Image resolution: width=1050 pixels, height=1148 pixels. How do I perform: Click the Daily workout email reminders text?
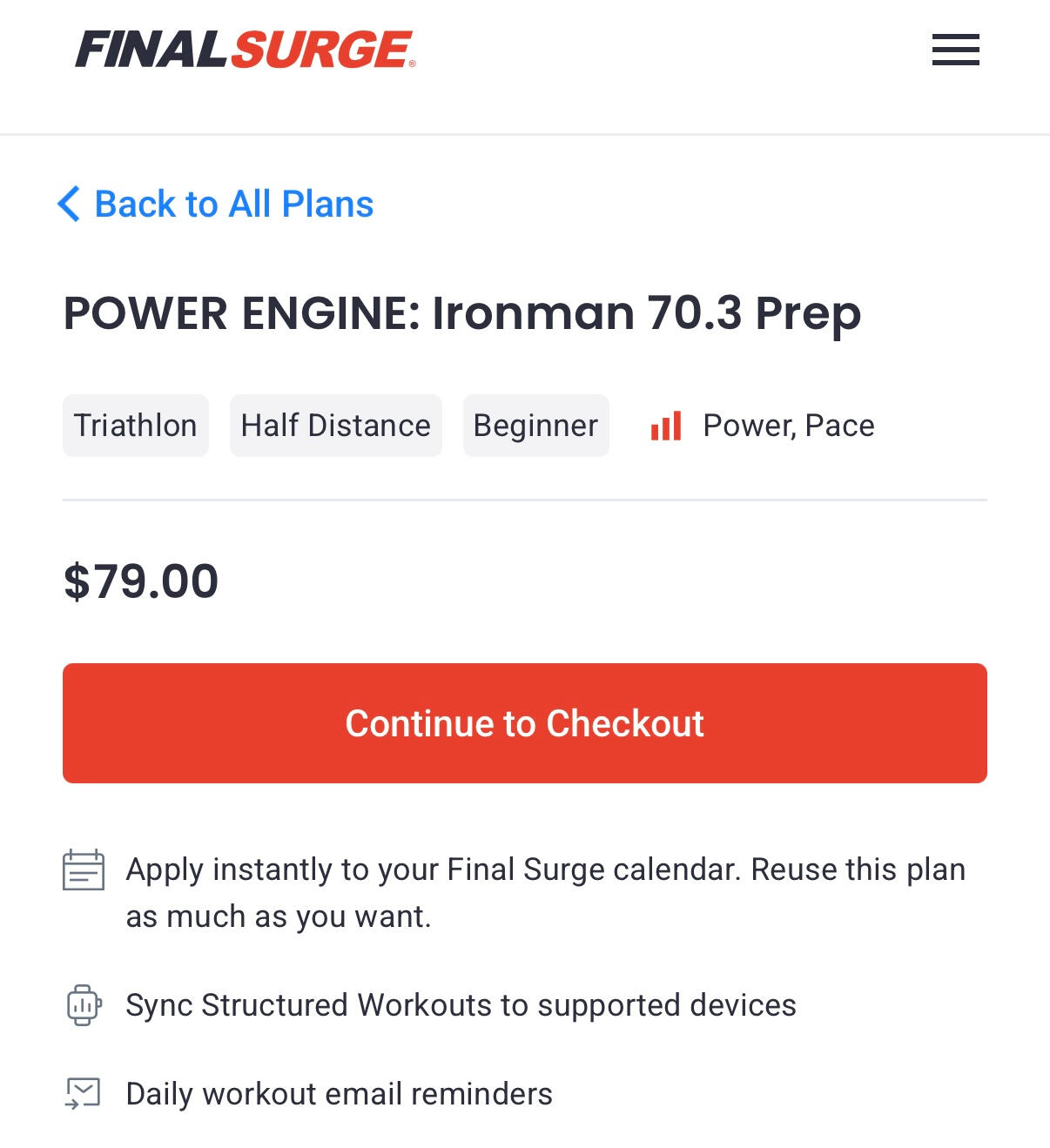(339, 1094)
